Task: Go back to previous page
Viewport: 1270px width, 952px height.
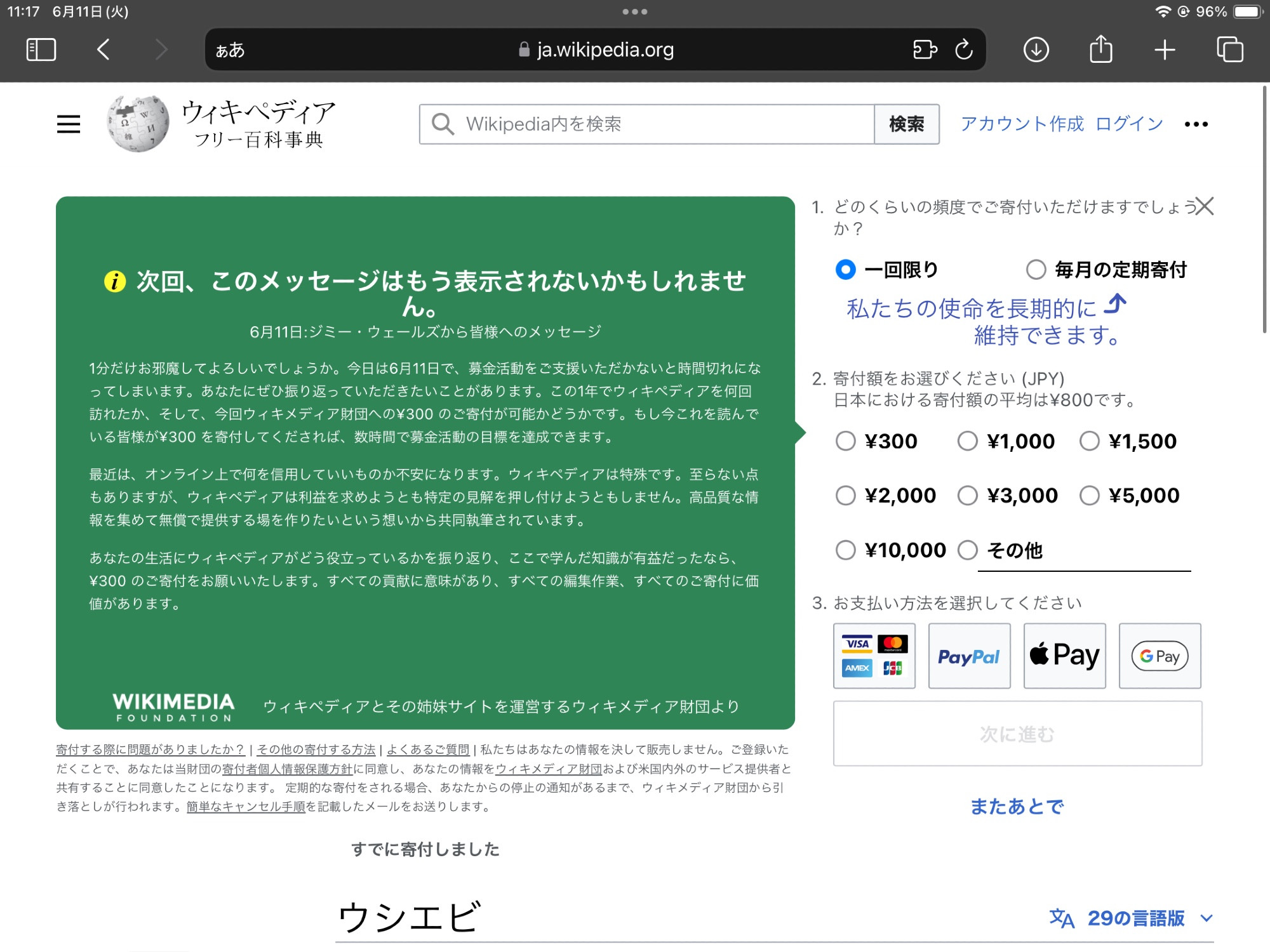Action: click(x=104, y=50)
